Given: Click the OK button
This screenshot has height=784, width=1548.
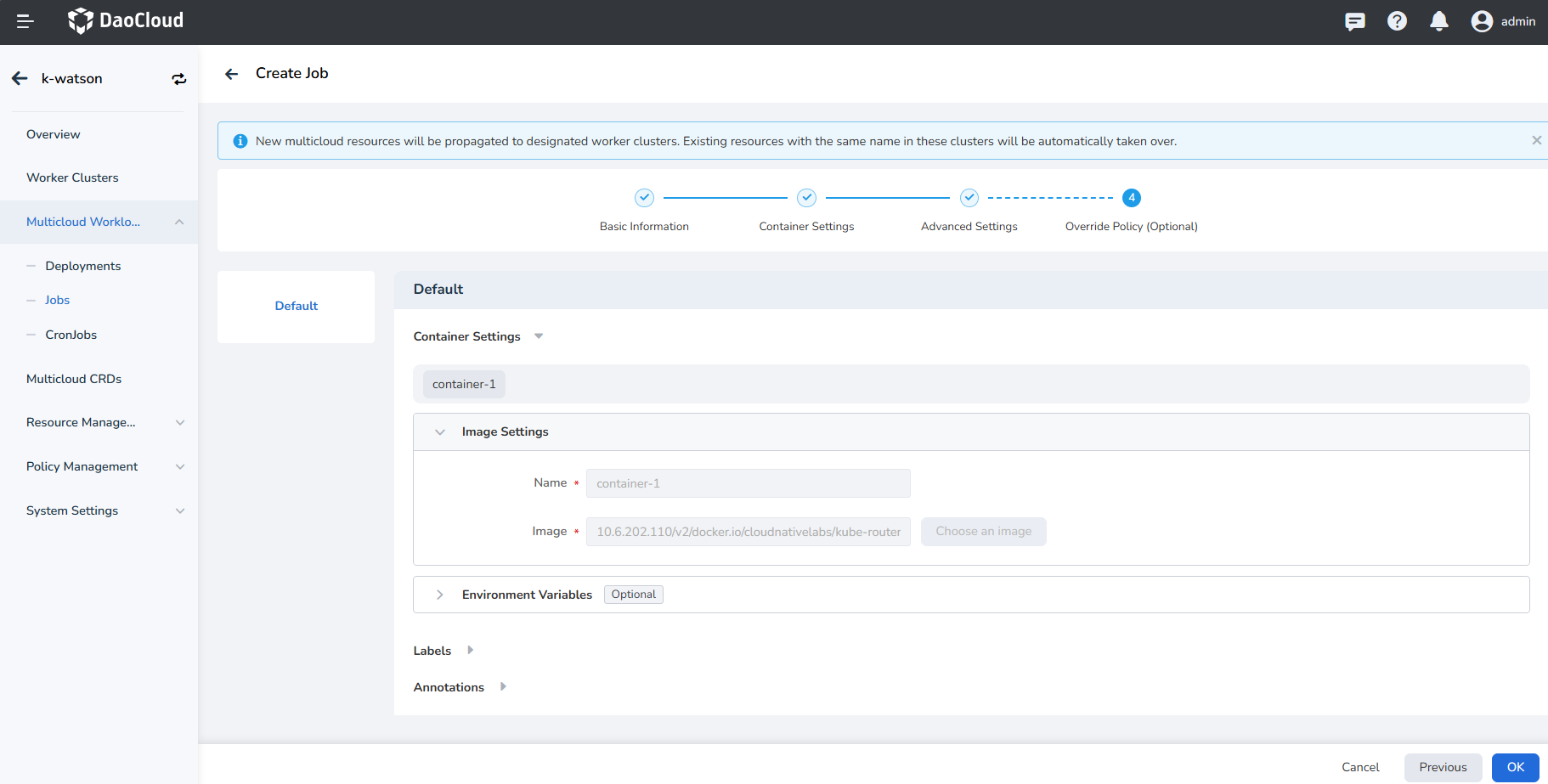Looking at the screenshot, I should tap(1515, 767).
